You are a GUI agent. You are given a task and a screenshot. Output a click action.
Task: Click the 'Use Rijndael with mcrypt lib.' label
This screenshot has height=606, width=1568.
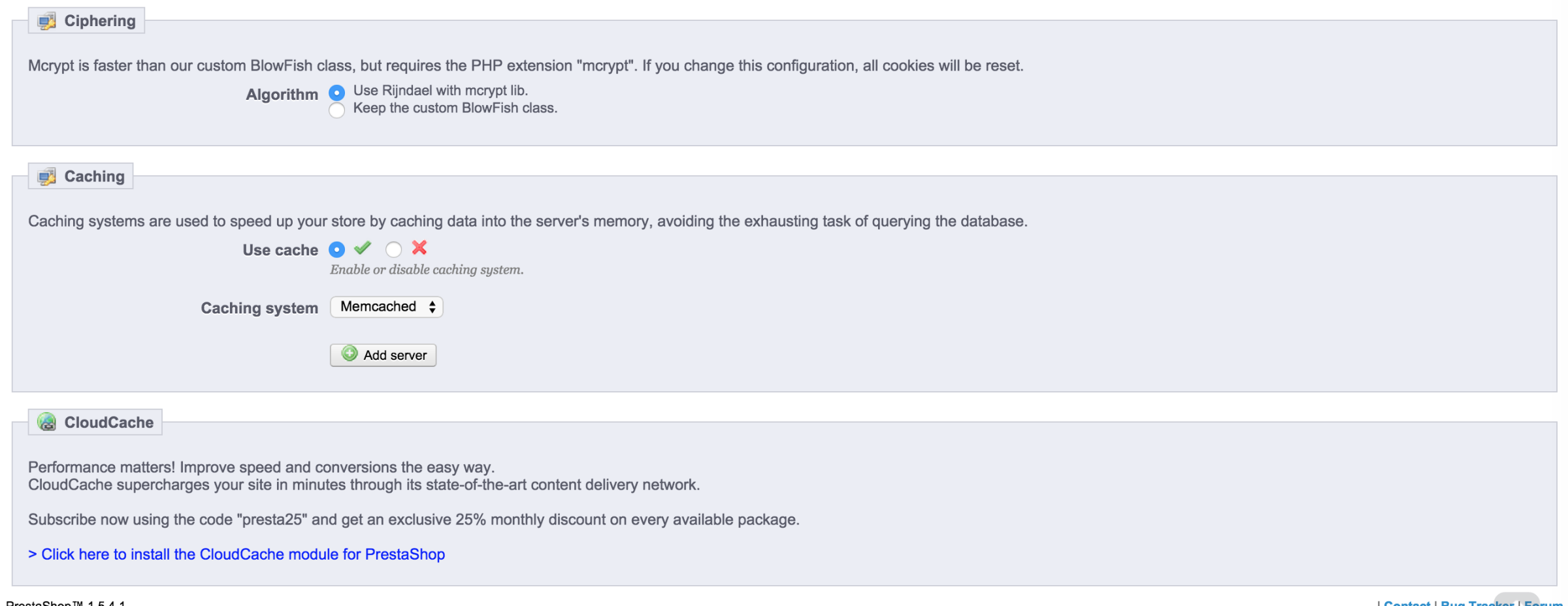tap(440, 91)
